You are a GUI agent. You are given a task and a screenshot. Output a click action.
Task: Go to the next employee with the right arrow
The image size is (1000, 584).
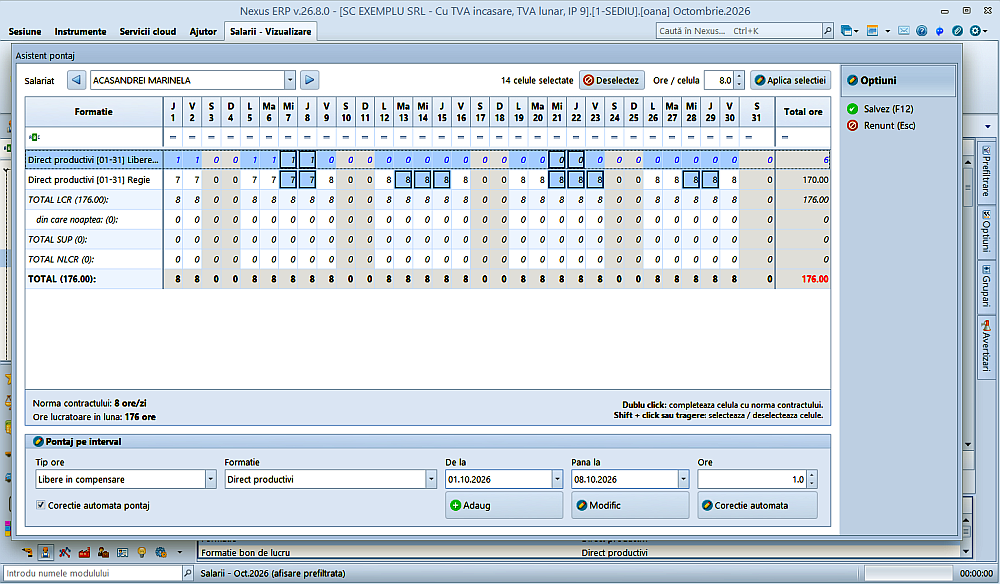309,80
